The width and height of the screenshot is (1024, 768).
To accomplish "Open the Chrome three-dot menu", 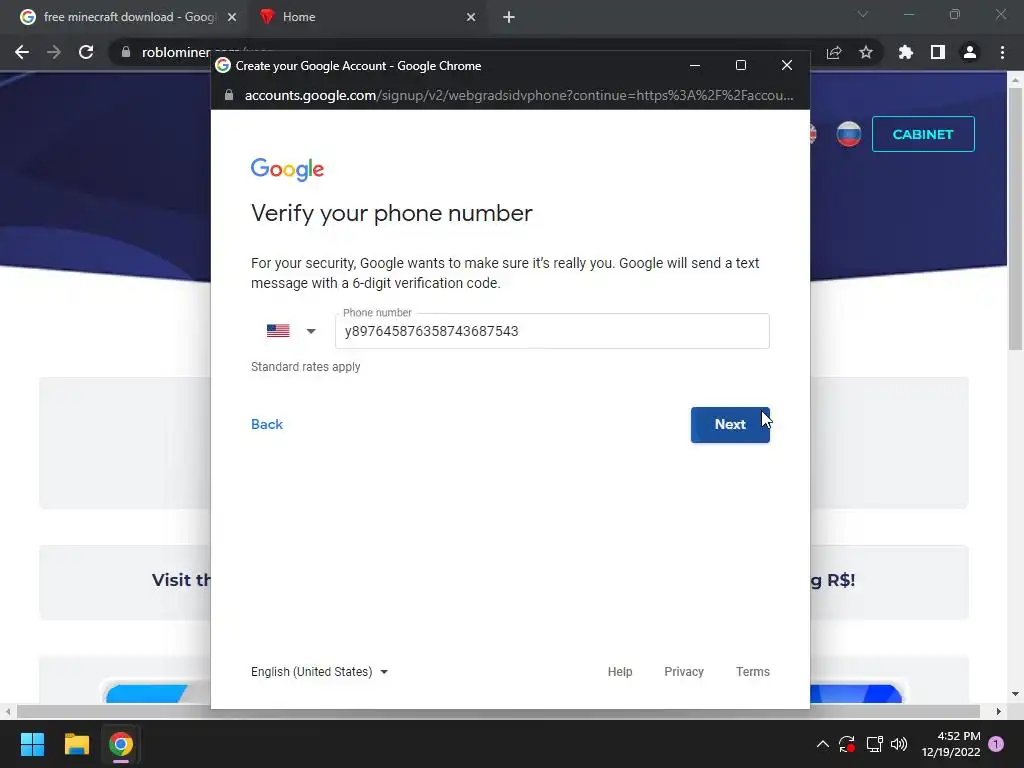I will click(1002, 52).
